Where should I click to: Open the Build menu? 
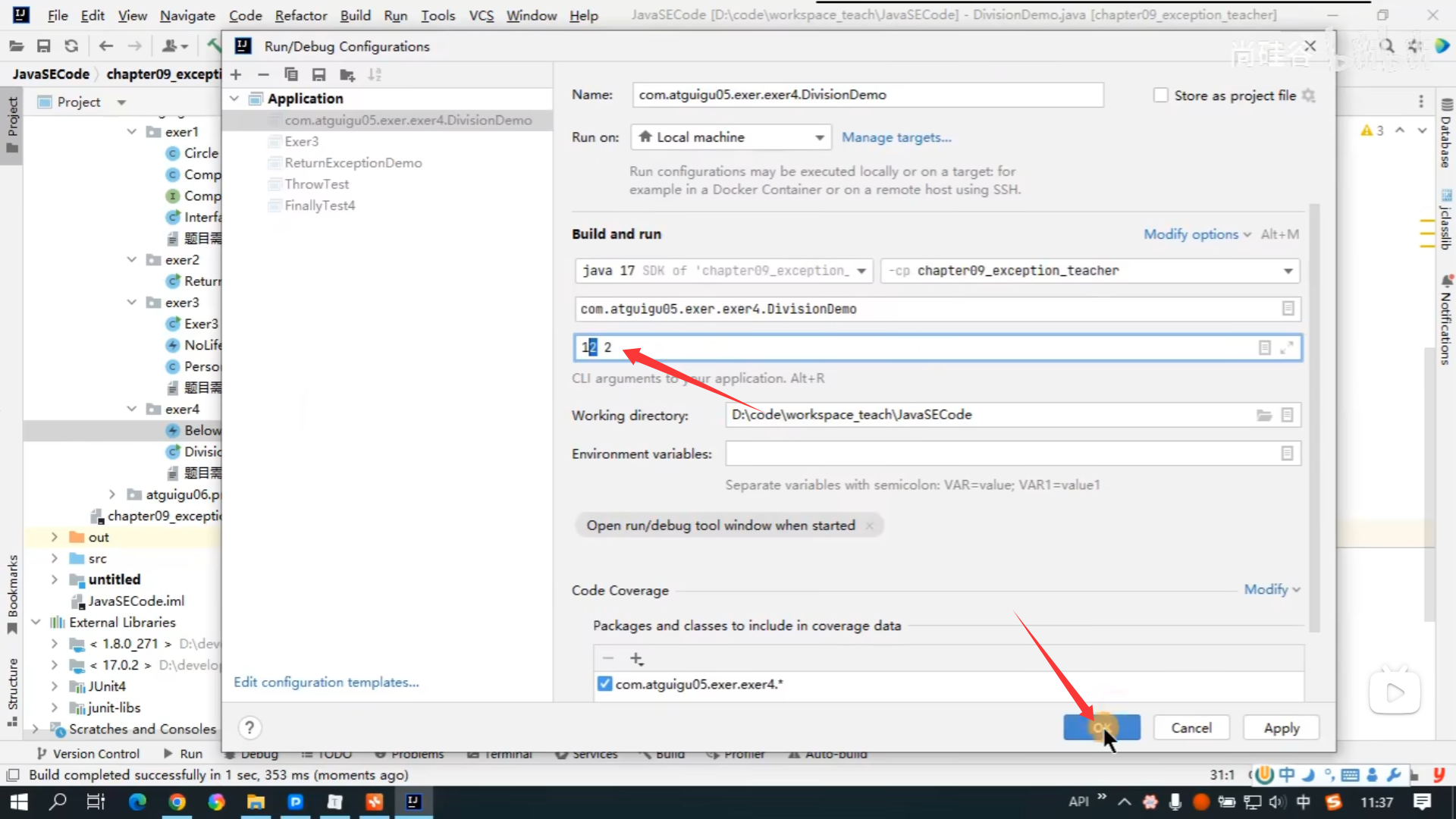click(355, 15)
